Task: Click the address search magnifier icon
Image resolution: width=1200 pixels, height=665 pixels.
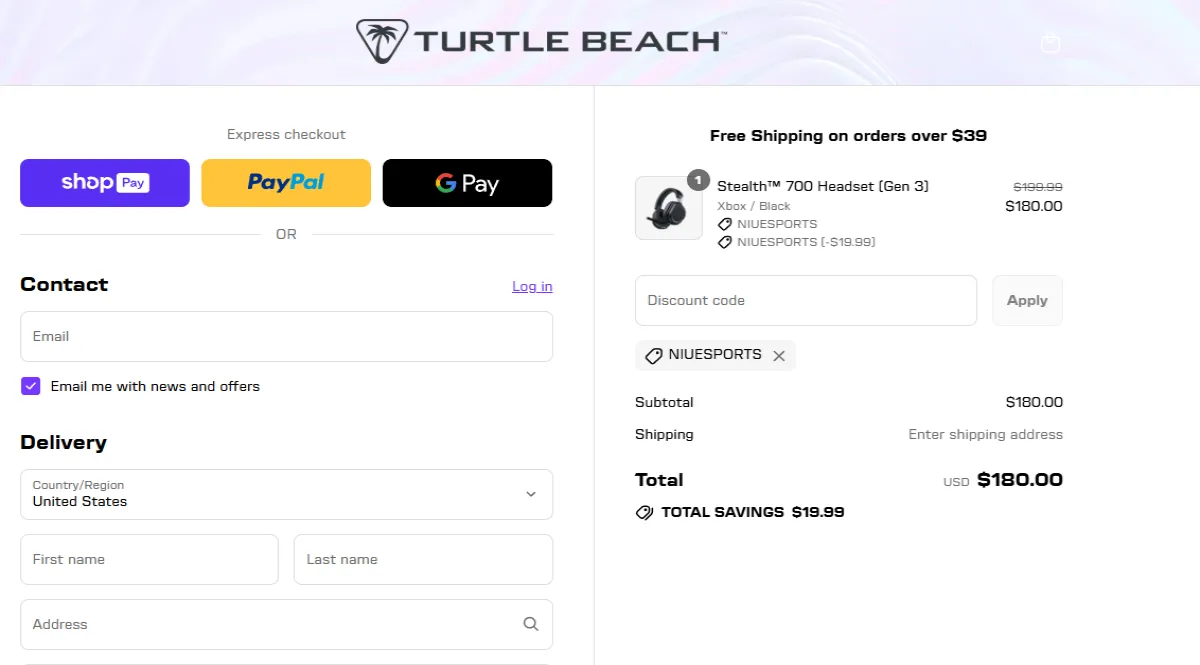Action: [531, 623]
